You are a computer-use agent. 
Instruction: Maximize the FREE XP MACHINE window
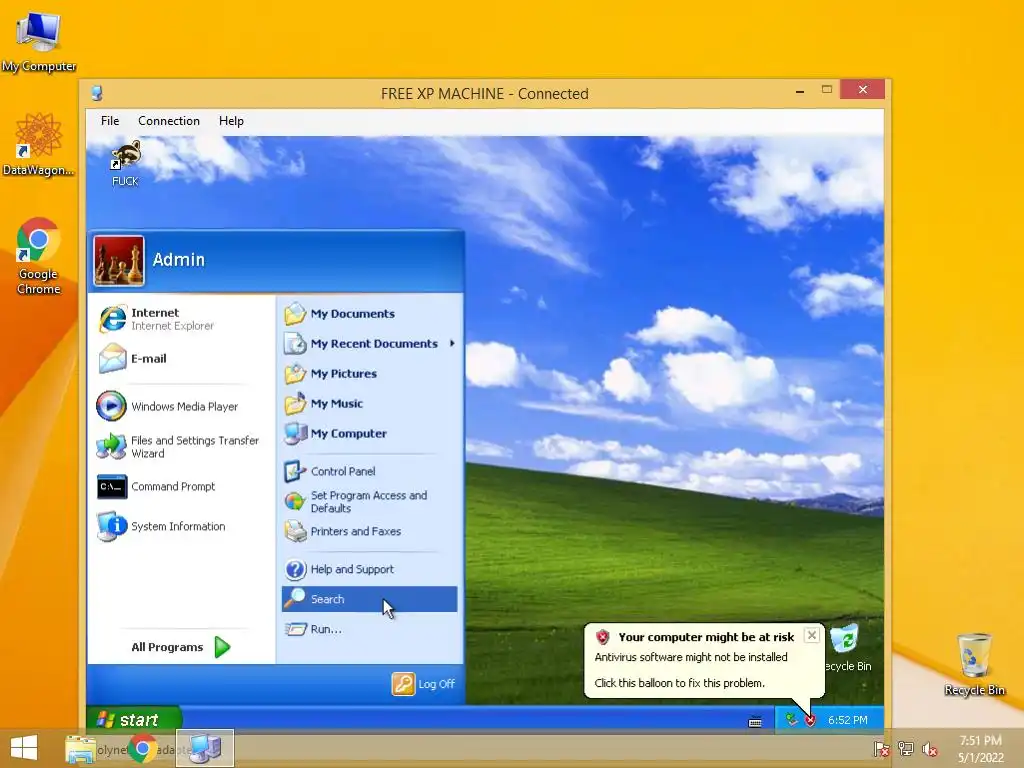tap(827, 90)
